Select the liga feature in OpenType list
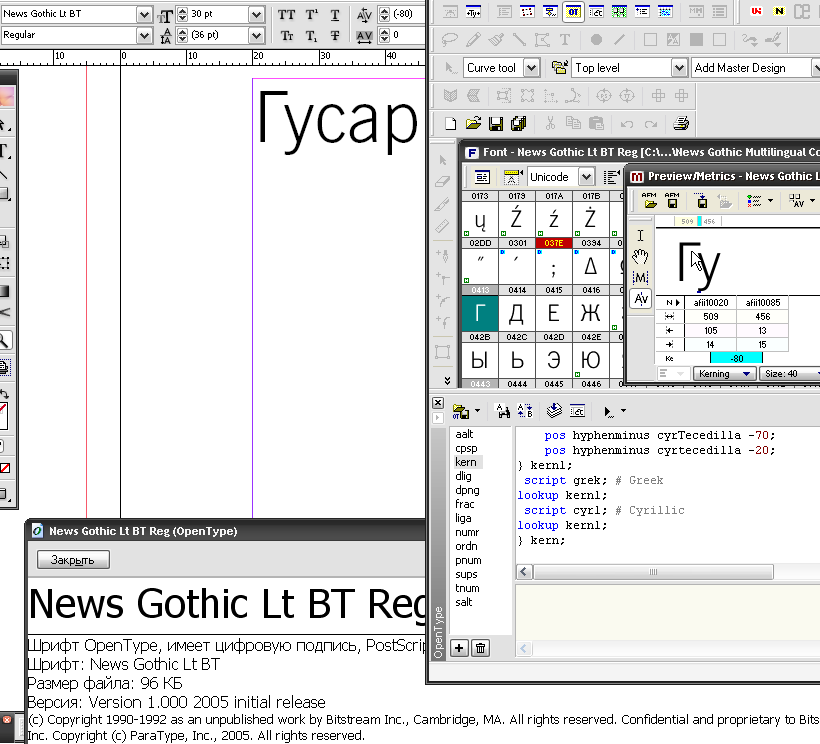 click(x=463, y=518)
